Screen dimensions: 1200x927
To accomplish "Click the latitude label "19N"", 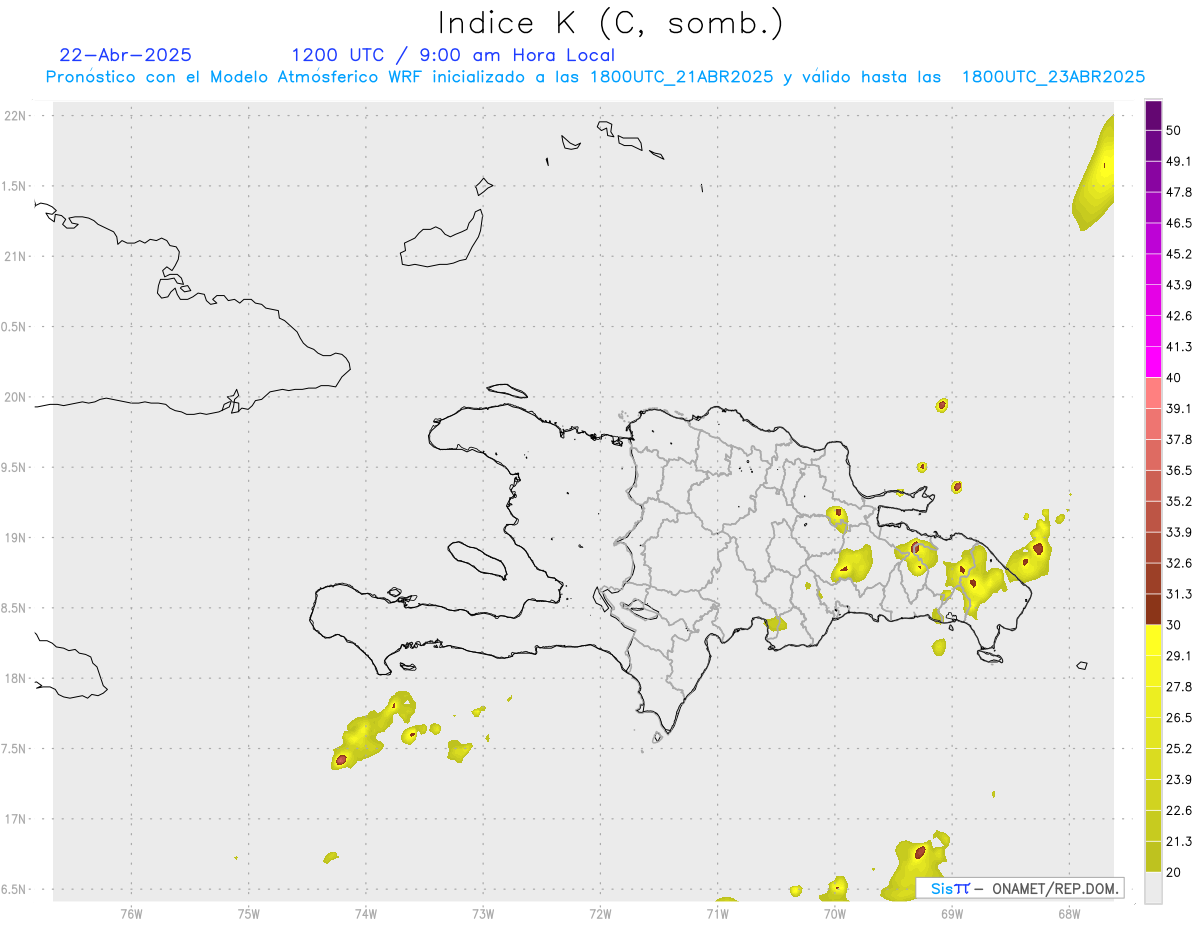I will (15, 538).
